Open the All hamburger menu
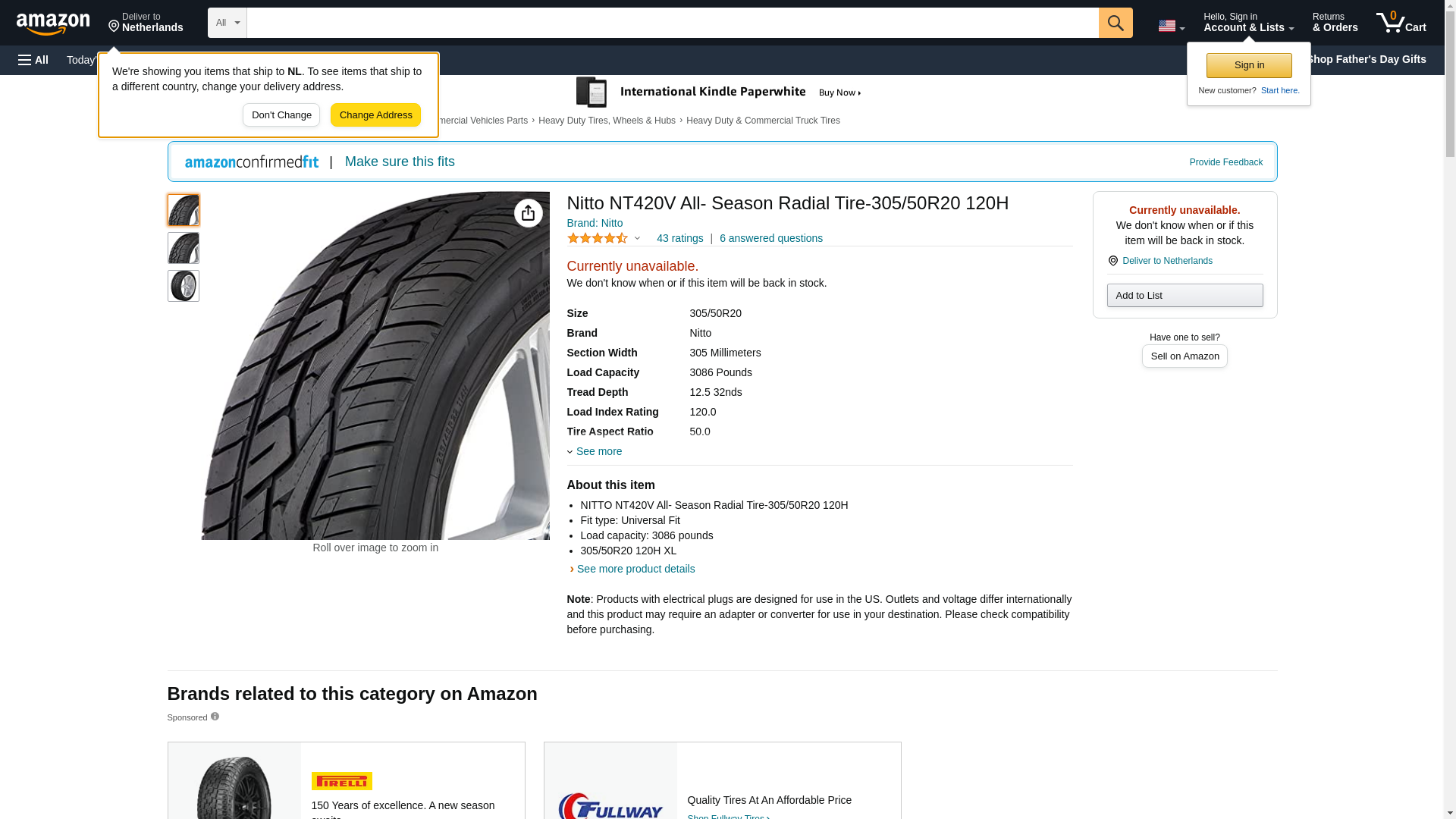 pos(33,60)
